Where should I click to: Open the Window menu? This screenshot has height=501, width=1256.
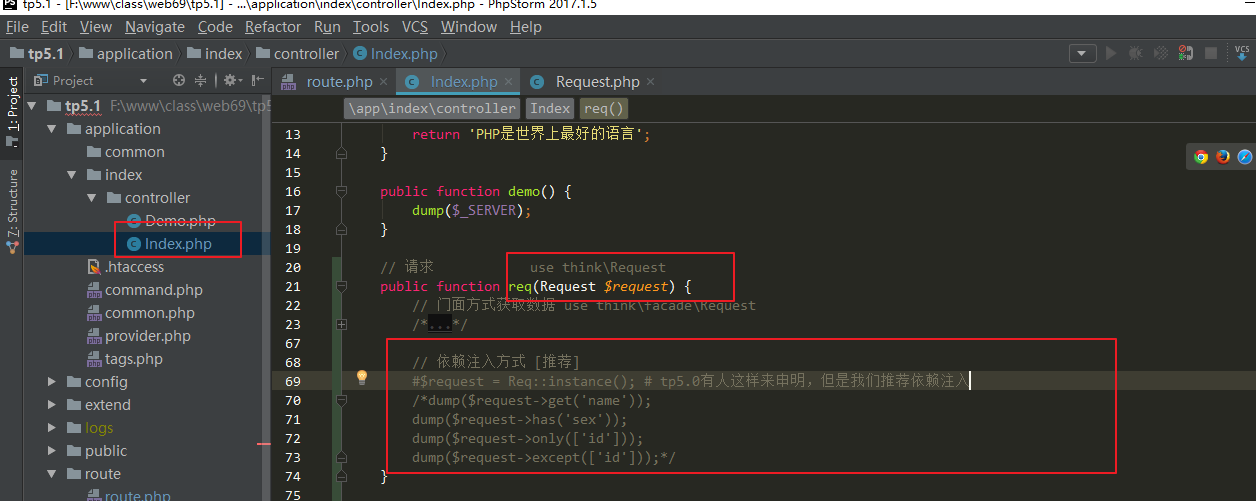coord(469,27)
